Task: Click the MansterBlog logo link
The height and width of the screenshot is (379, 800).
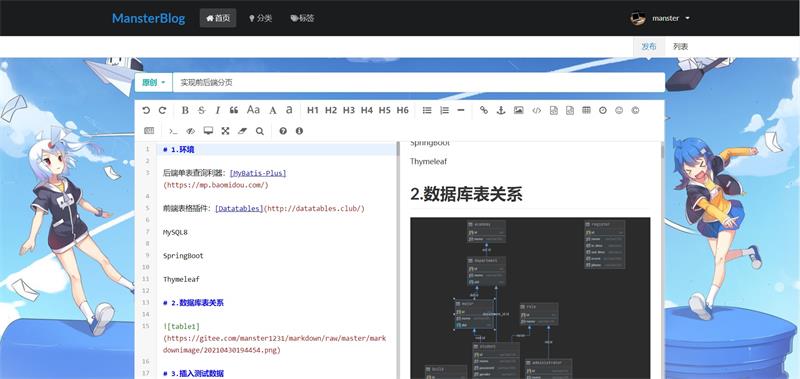Action: point(148,18)
